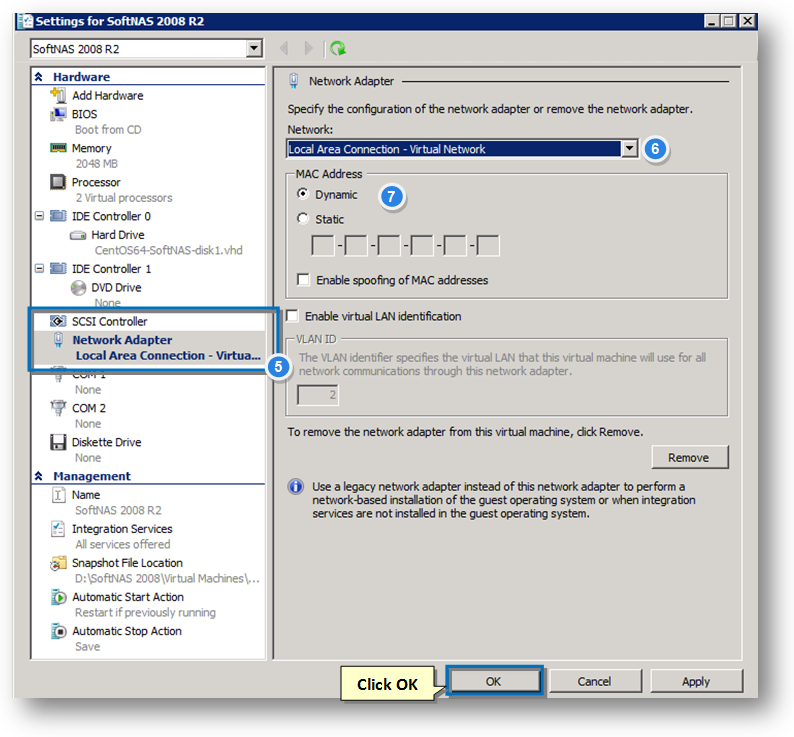
Task: Click the Automatic Stop Action icon
Action: (x=58, y=631)
